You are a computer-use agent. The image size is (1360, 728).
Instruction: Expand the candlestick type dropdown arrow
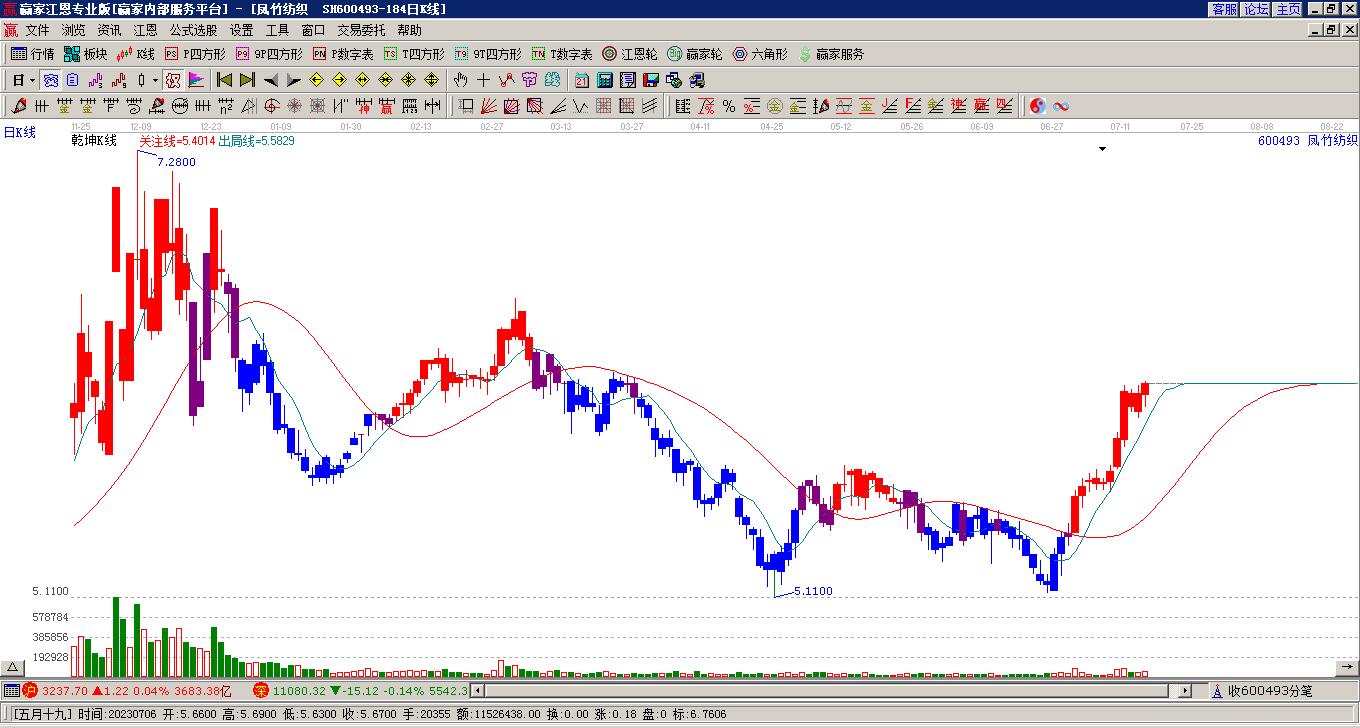[155, 80]
